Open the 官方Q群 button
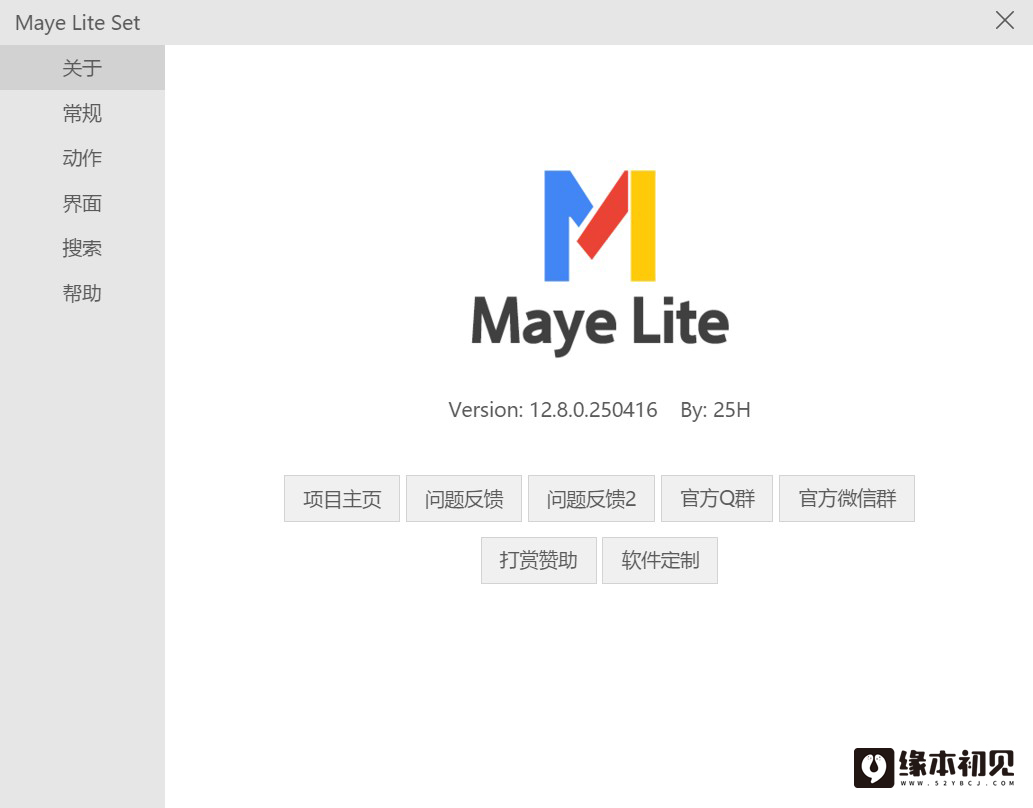Viewport: 1033px width, 808px height. pos(717,499)
